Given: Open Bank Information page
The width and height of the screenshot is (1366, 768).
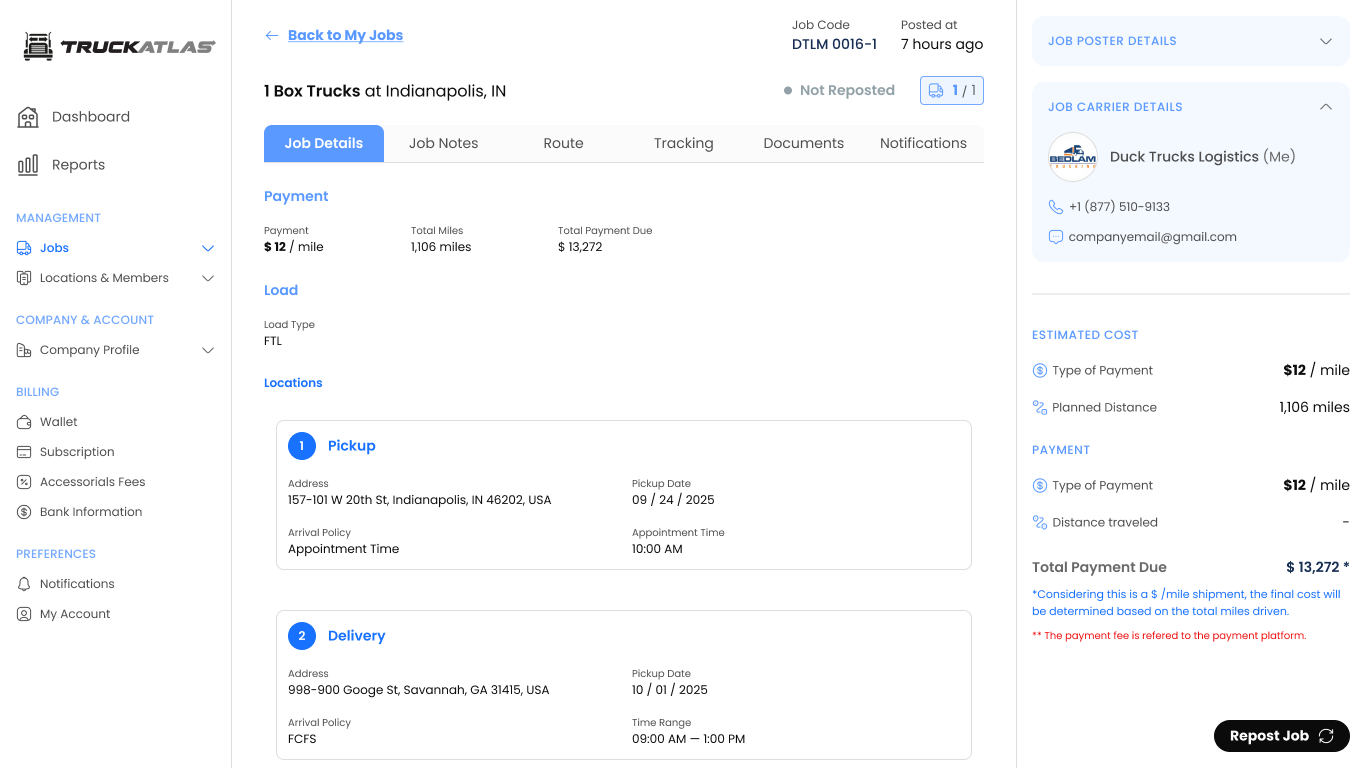Looking at the screenshot, I should pyautogui.click(x=91, y=512).
